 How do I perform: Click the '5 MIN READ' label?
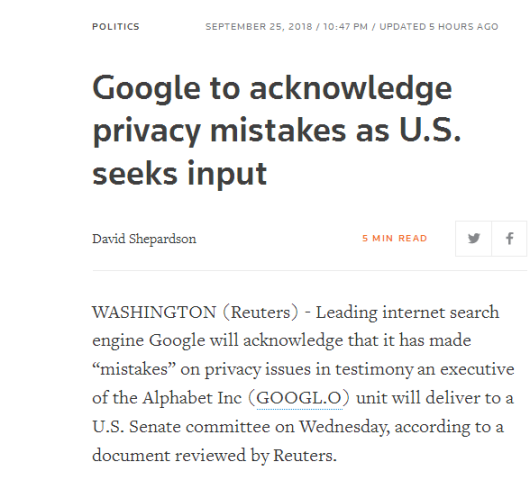395,238
